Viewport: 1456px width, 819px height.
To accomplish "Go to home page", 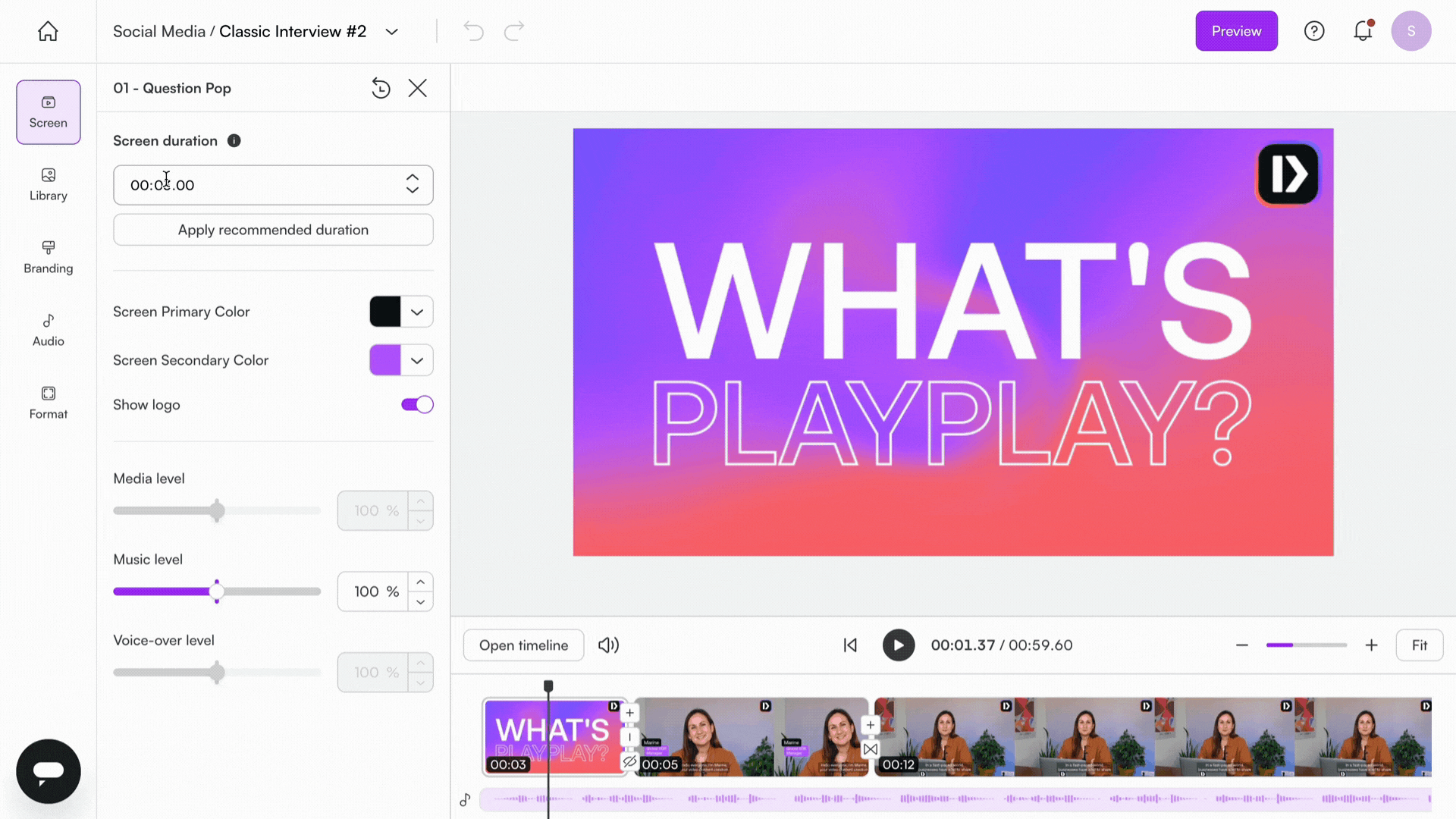I will (x=48, y=31).
